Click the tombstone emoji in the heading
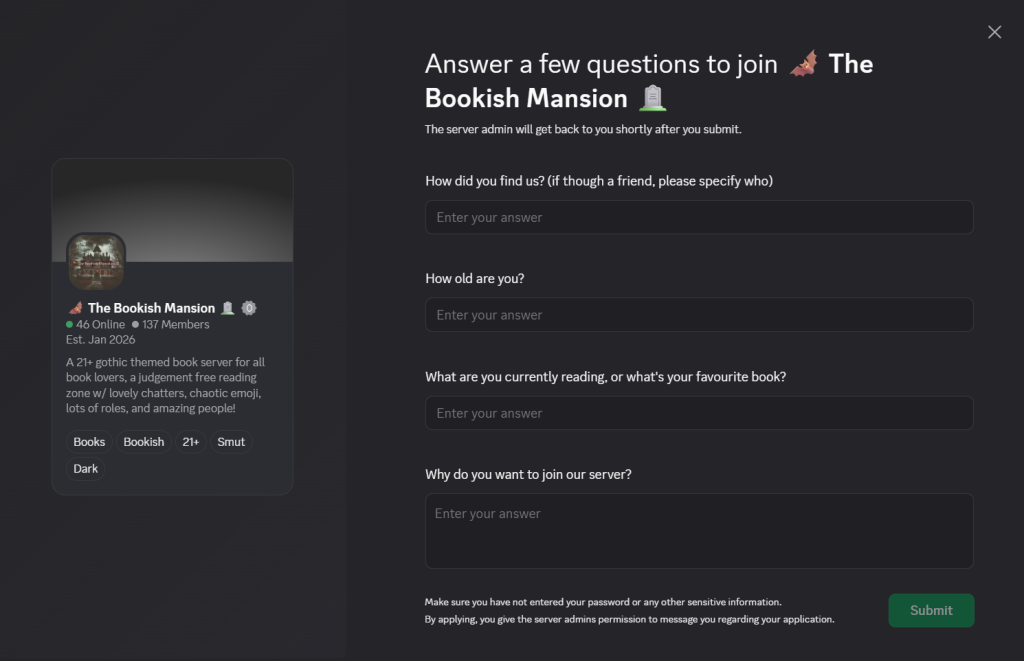 653,98
